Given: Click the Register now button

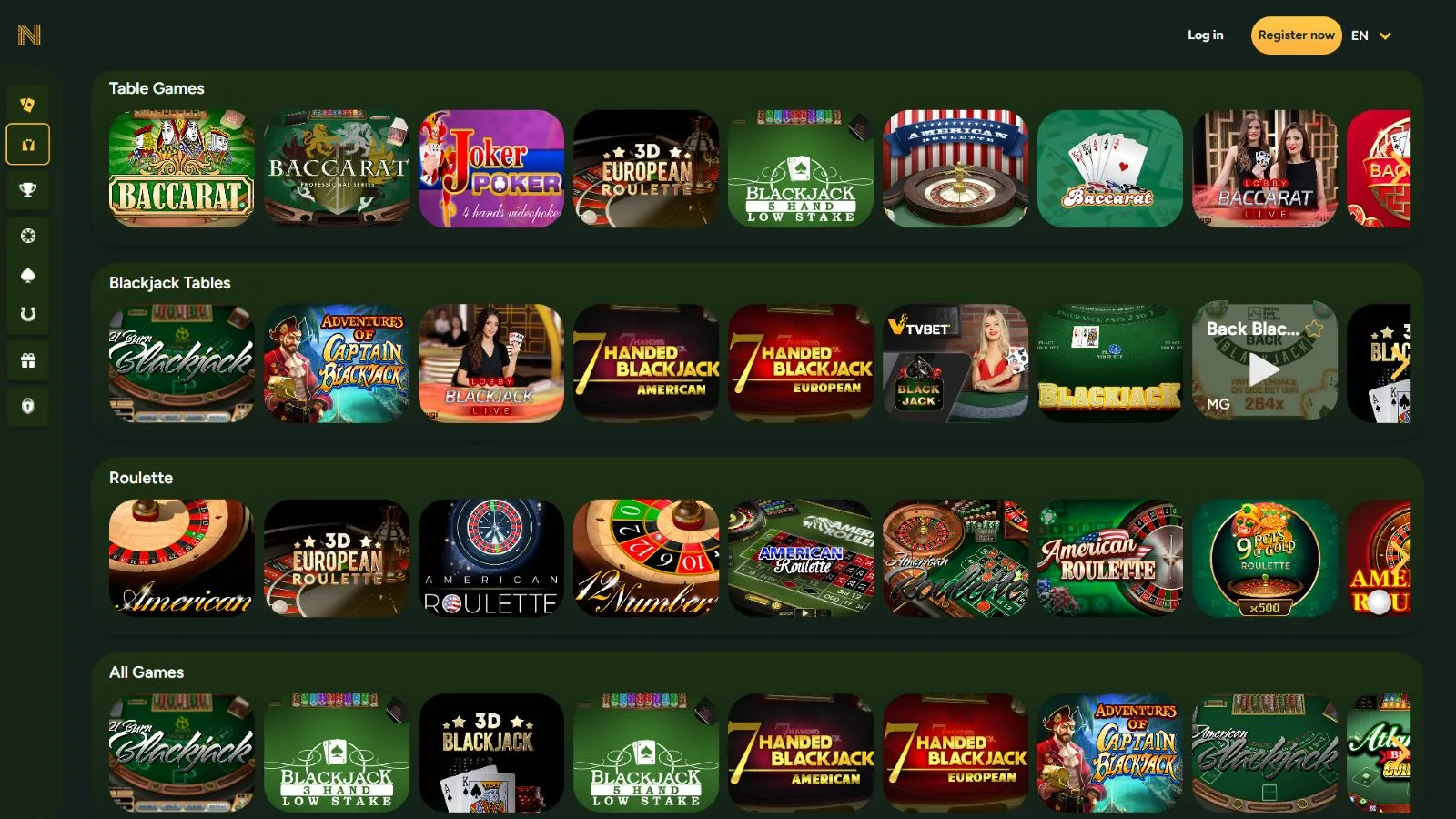Looking at the screenshot, I should coord(1296,35).
